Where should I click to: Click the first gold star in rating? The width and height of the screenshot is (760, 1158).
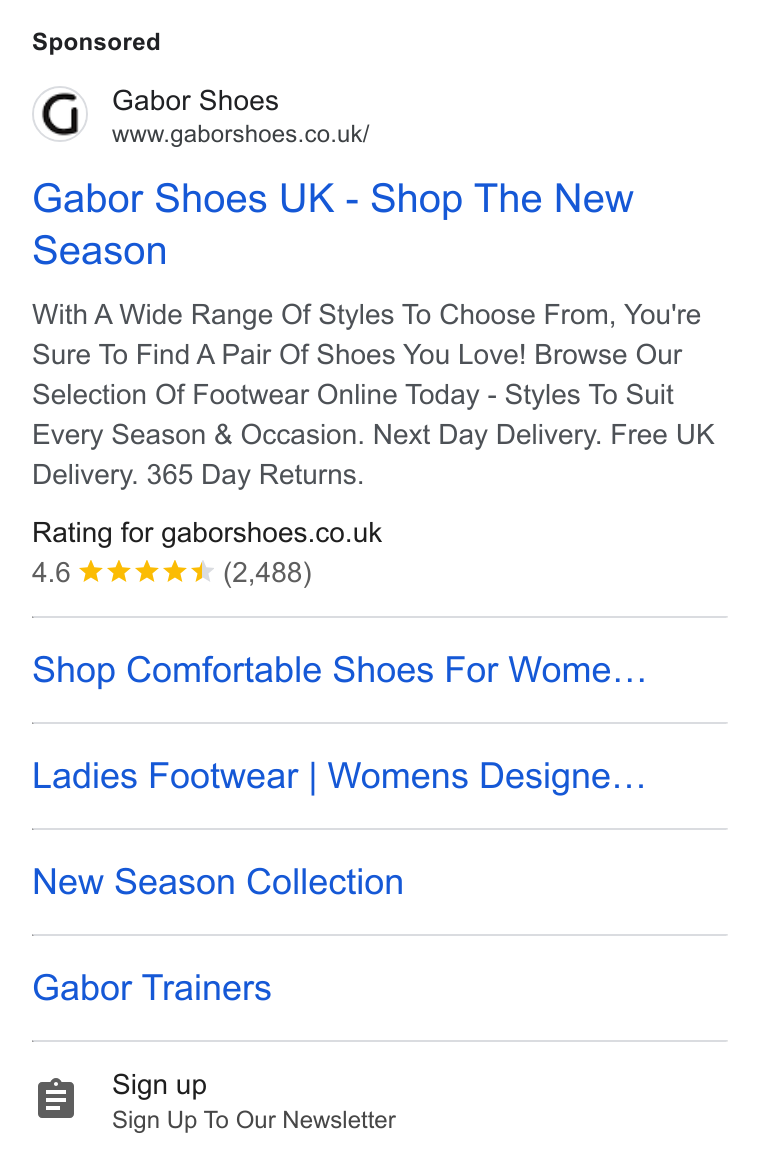[x=91, y=572]
